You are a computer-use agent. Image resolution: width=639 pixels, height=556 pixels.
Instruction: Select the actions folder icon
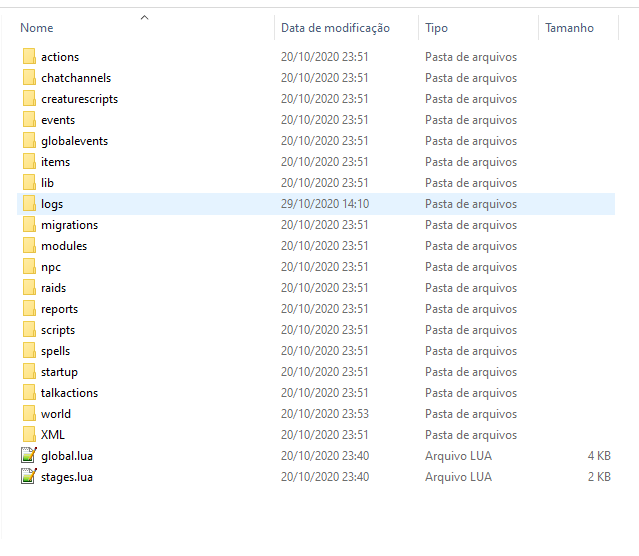coord(29,56)
